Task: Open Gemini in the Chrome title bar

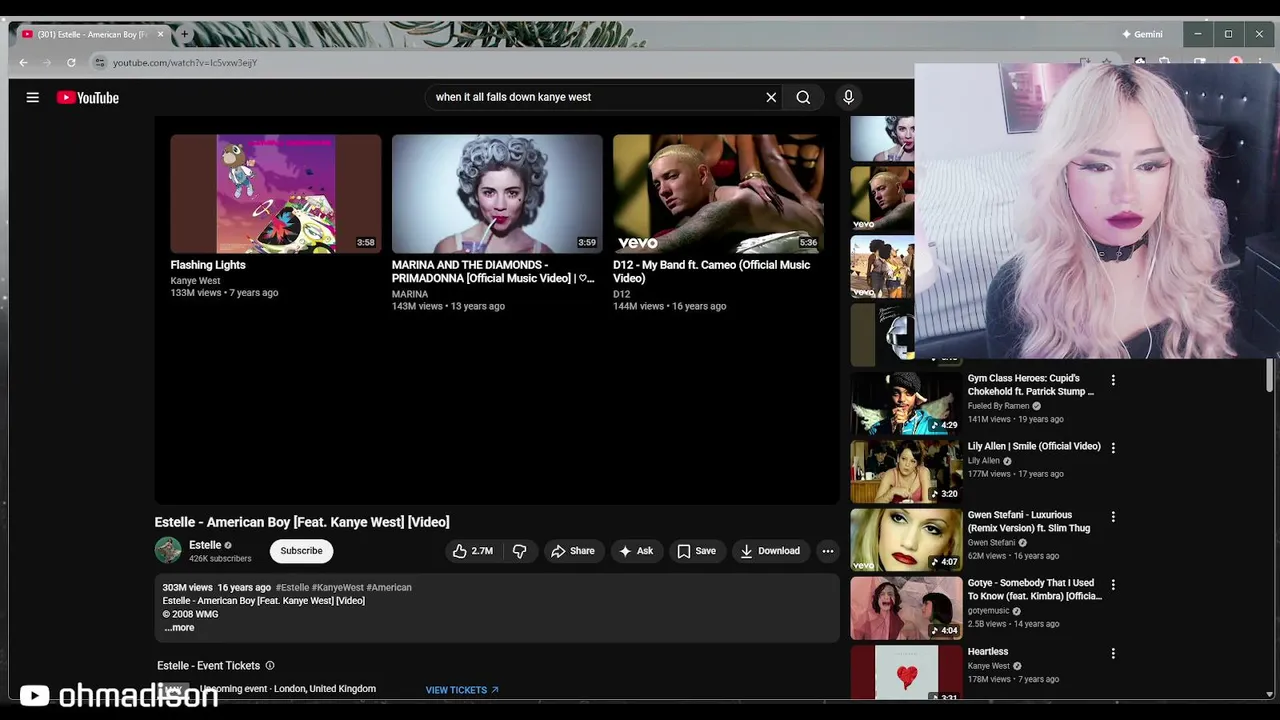Action: coord(1142,34)
